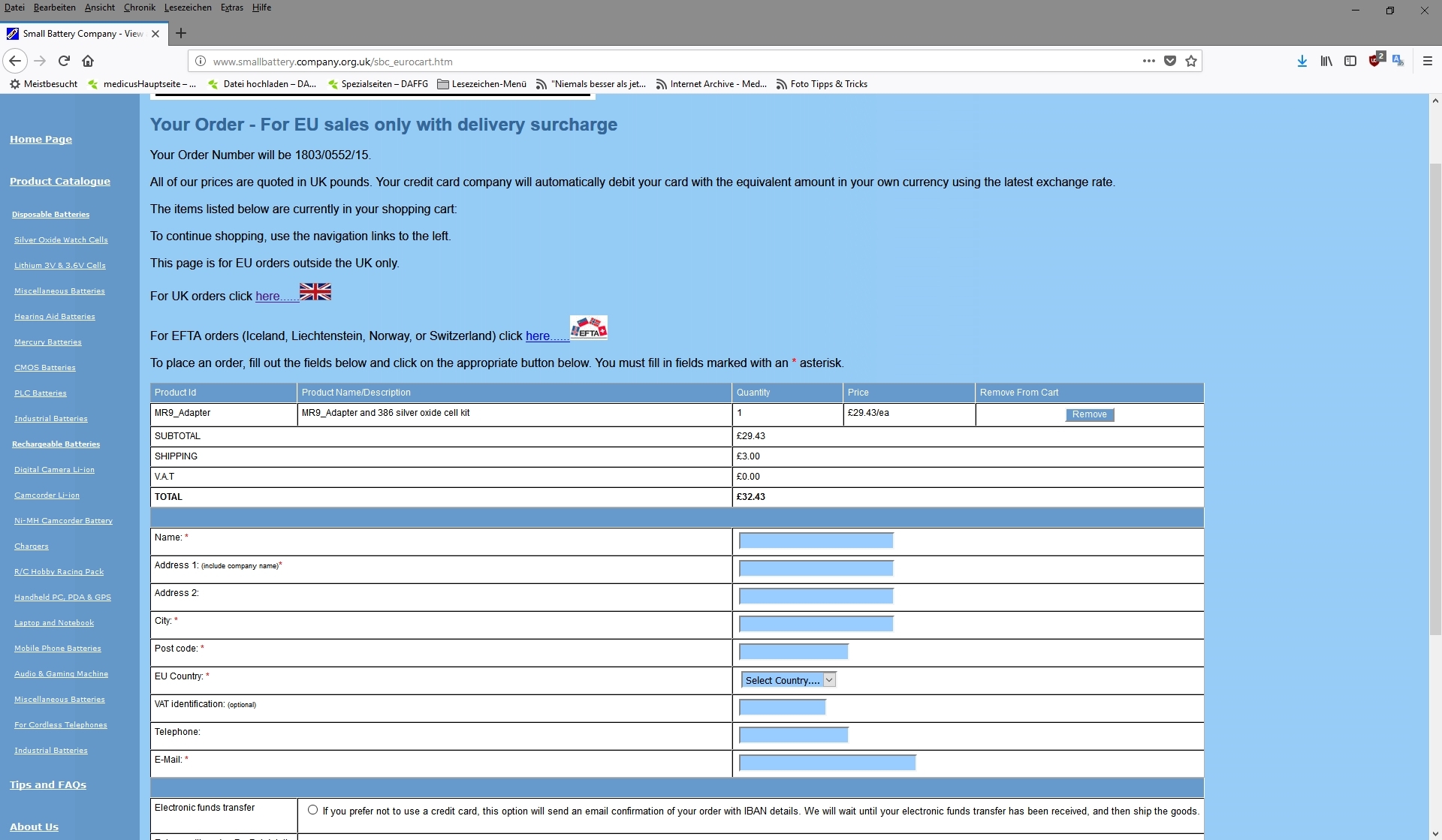The width and height of the screenshot is (1442, 840).
Task: Toggle the sidebar view icon
Action: tap(1350, 61)
